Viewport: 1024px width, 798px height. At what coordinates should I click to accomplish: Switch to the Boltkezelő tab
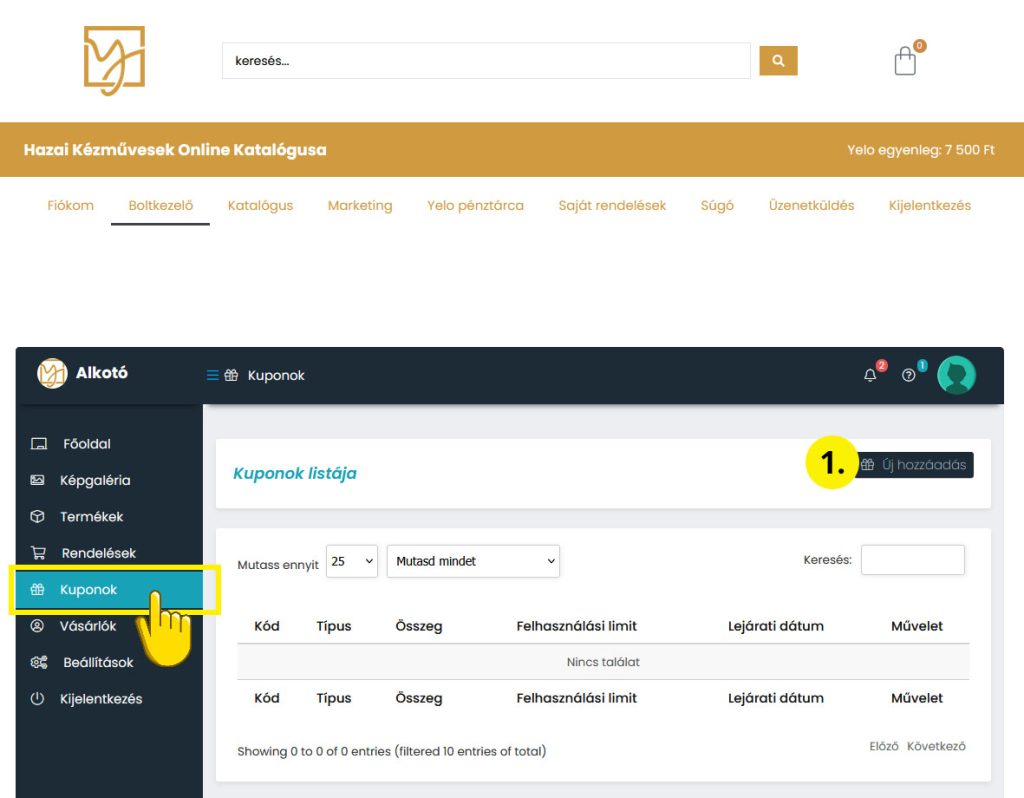(160, 205)
